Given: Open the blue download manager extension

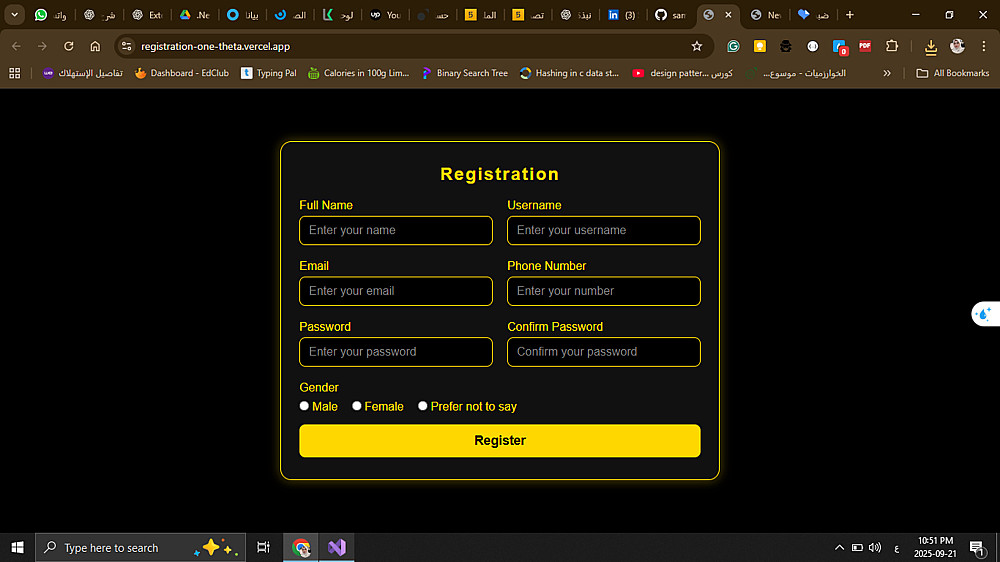Looking at the screenshot, I should [839, 47].
